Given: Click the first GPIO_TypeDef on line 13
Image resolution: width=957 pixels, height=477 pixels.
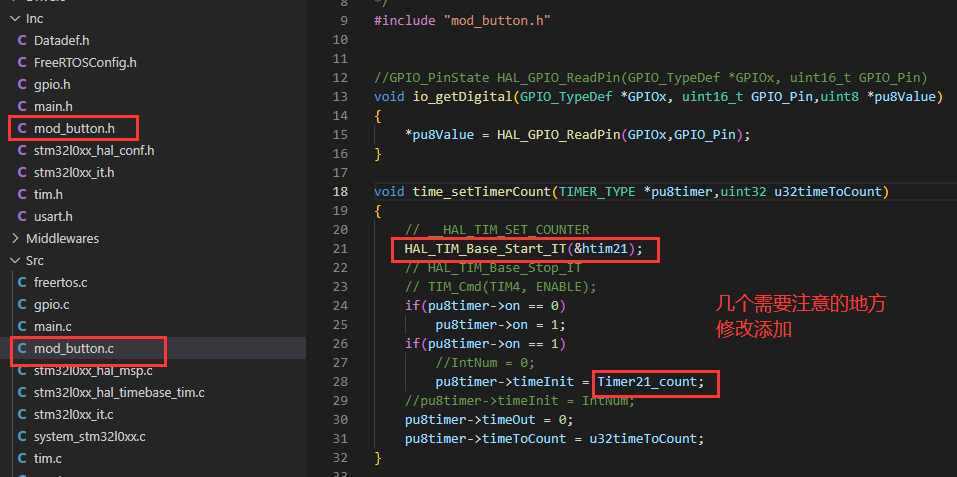Looking at the screenshot, I should pos(566,96).
